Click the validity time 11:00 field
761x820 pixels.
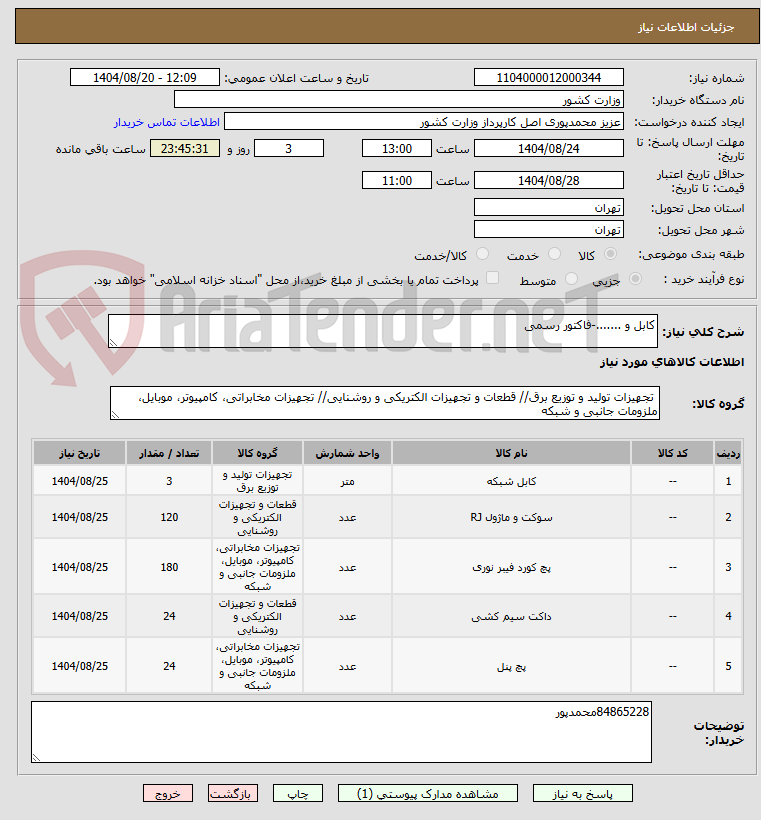(x=397, y=180)
